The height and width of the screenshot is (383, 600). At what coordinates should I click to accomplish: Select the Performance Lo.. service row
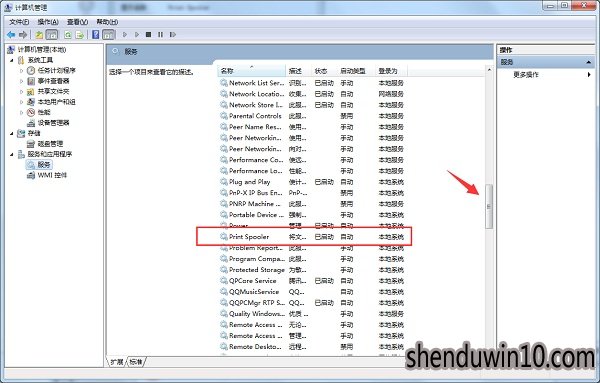click(x=312, y=171)
